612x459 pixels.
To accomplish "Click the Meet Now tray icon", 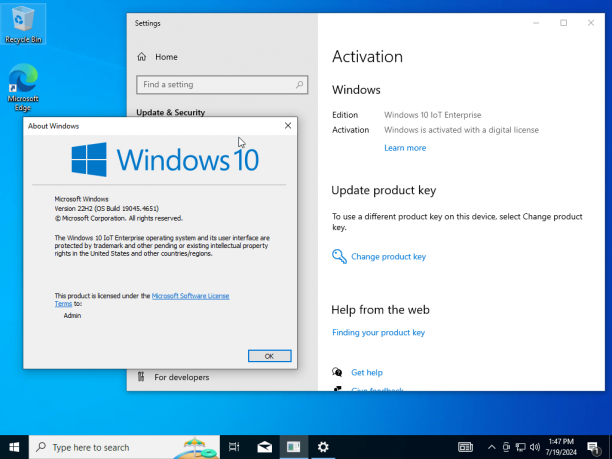I will (x=506, y=447).
